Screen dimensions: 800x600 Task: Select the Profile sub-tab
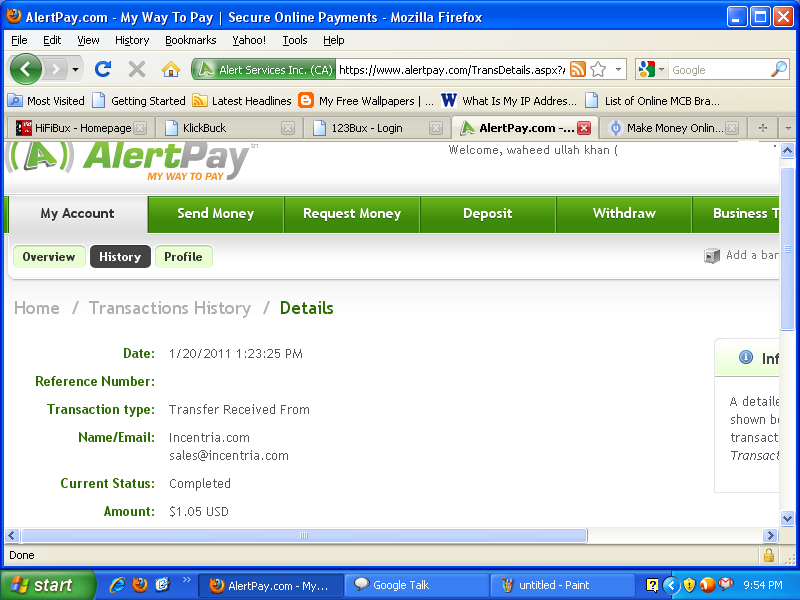point(183,257)
